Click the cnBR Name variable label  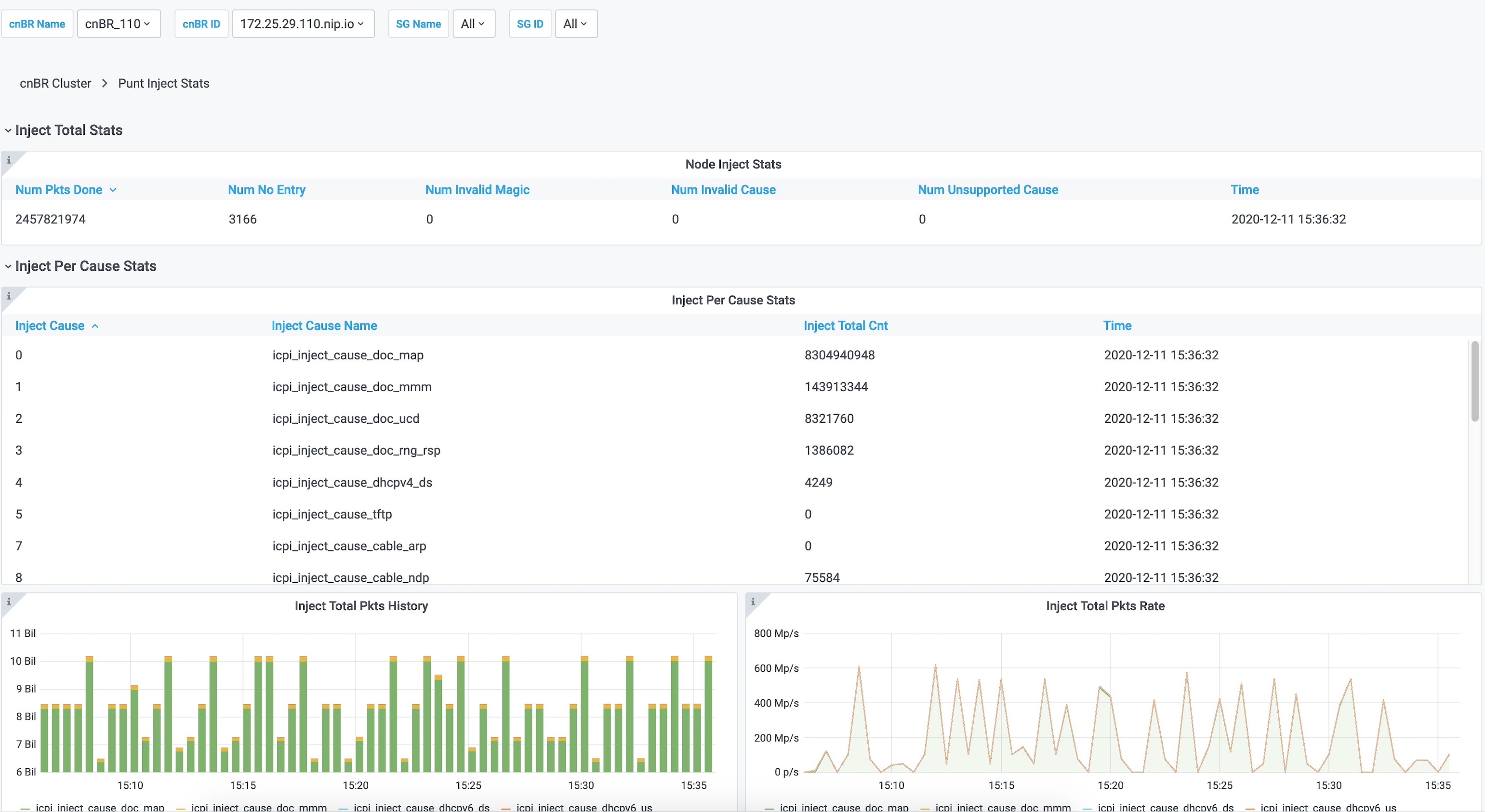[x=37, y=24]
